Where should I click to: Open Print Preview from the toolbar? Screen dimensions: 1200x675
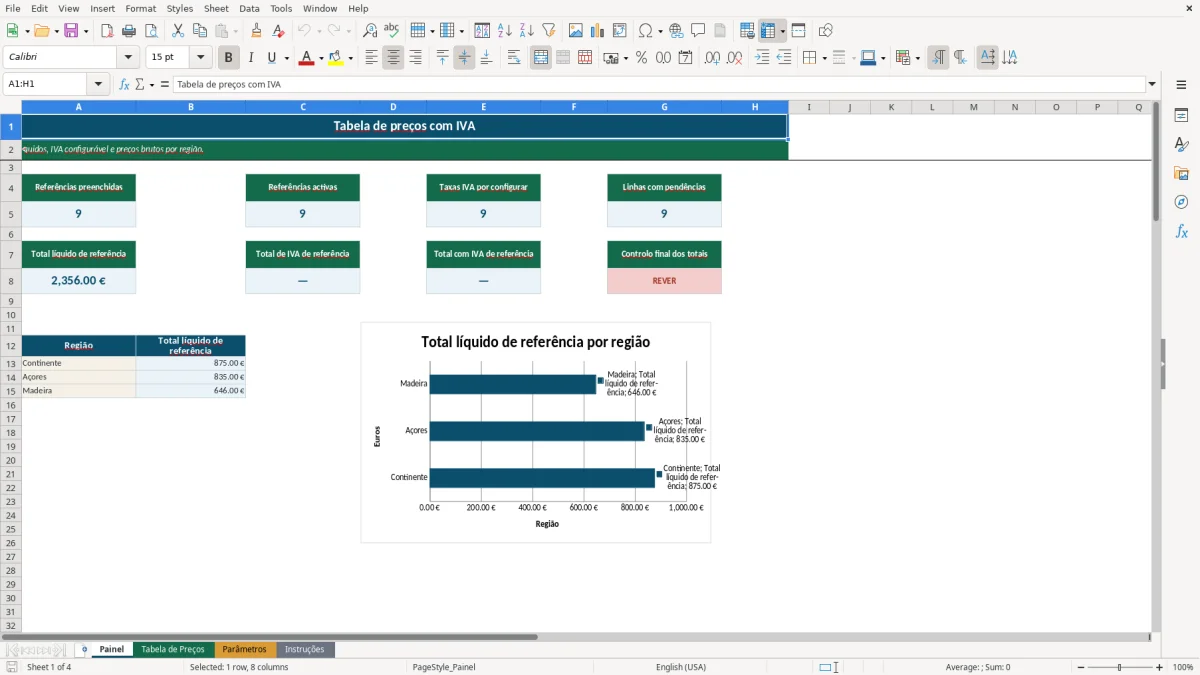(151, 31)
